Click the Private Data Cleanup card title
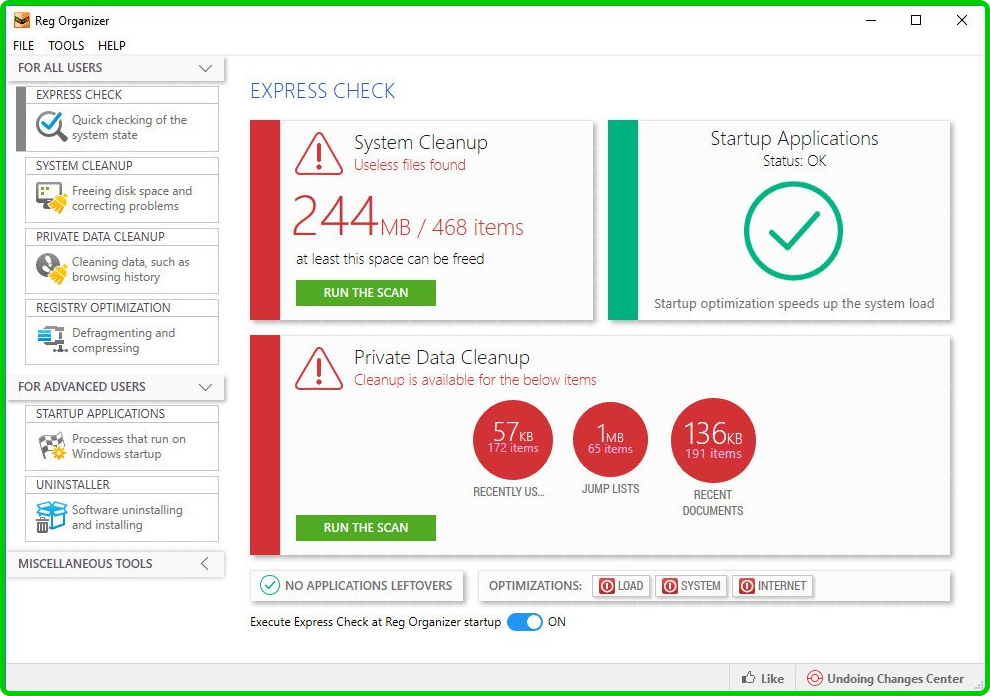This screenshot has width=990, height=696. (441, 358)
